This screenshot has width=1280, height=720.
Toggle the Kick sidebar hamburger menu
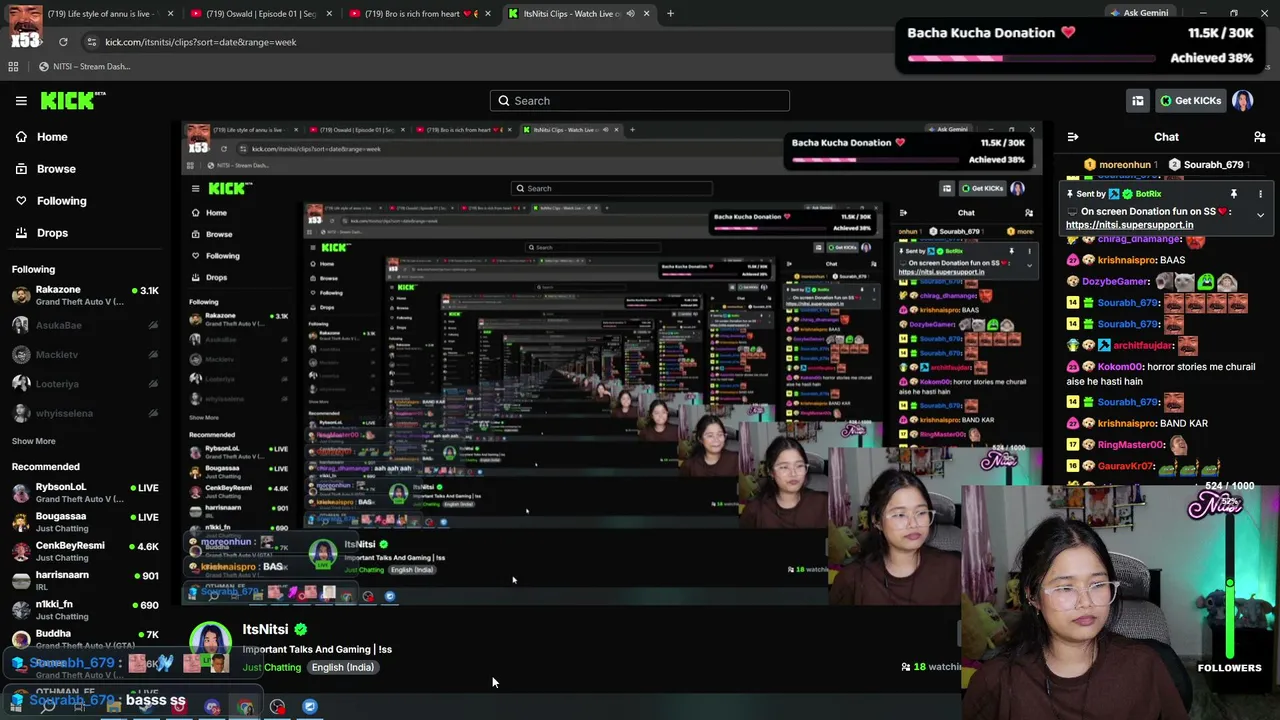click(x=21, y=100)
